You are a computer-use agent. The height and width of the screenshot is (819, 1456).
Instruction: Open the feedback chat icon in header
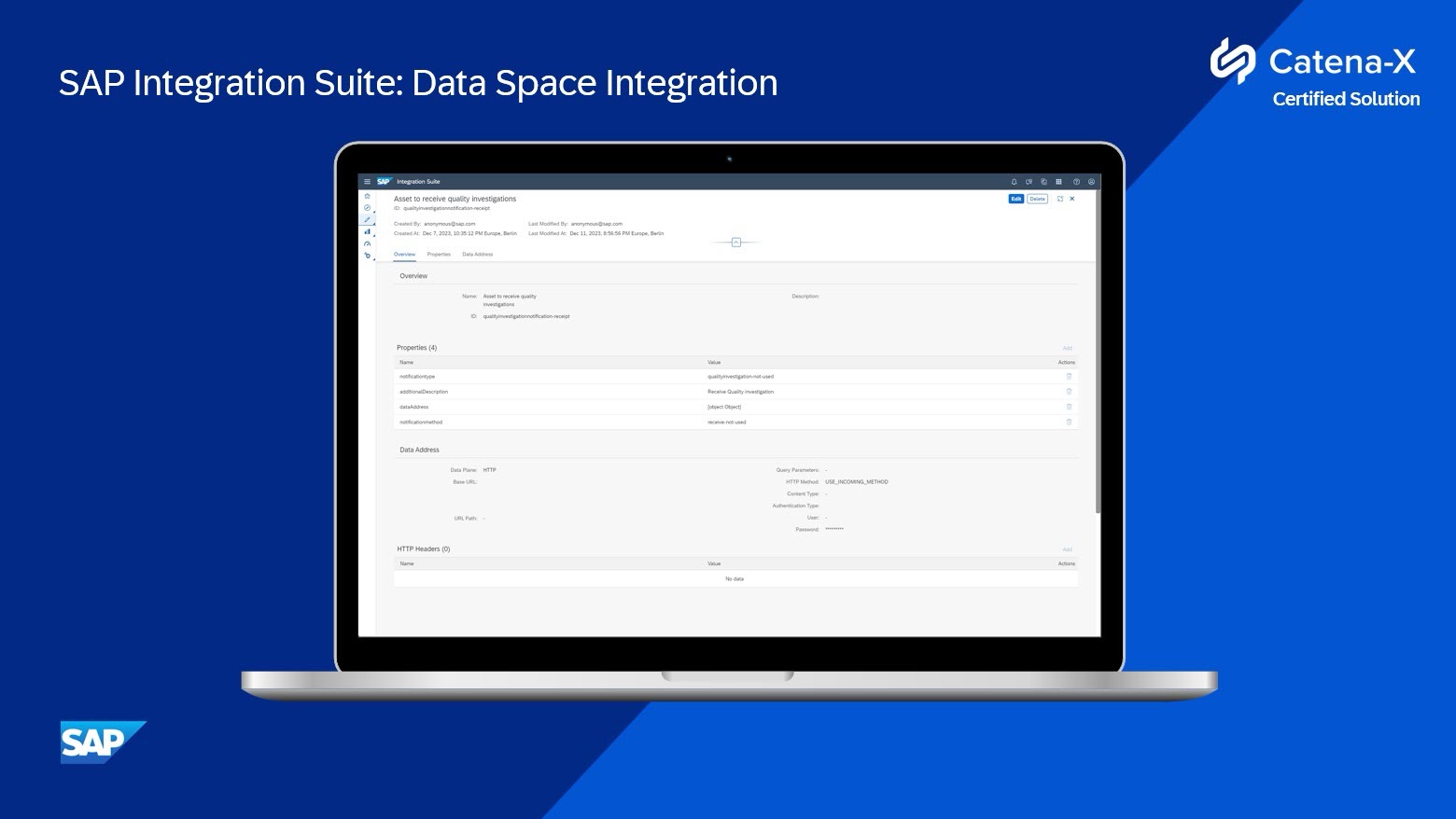tap(1029, 182)
